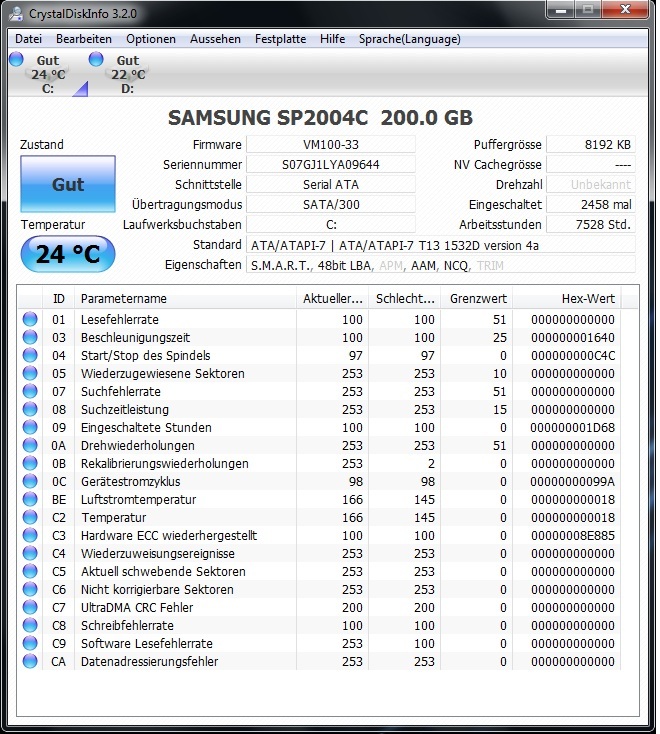Click the status orb for Drehwiederholungen
Viewport: 660px width, 734px height.
(x=30, y=445)
